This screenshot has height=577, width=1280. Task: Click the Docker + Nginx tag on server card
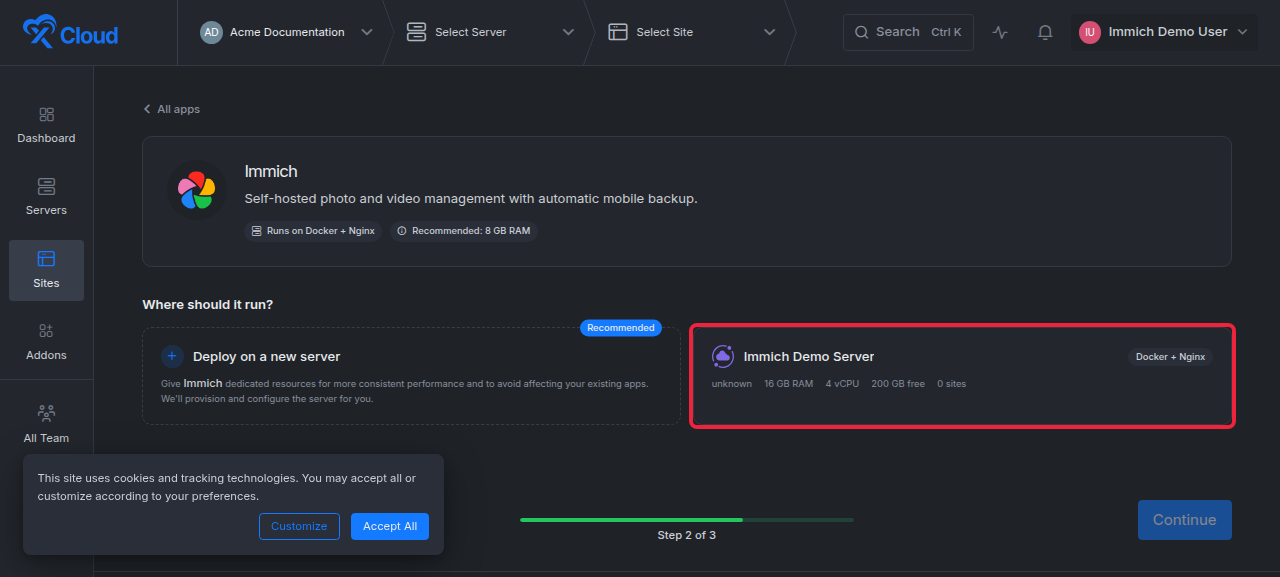coord(1170,357)
